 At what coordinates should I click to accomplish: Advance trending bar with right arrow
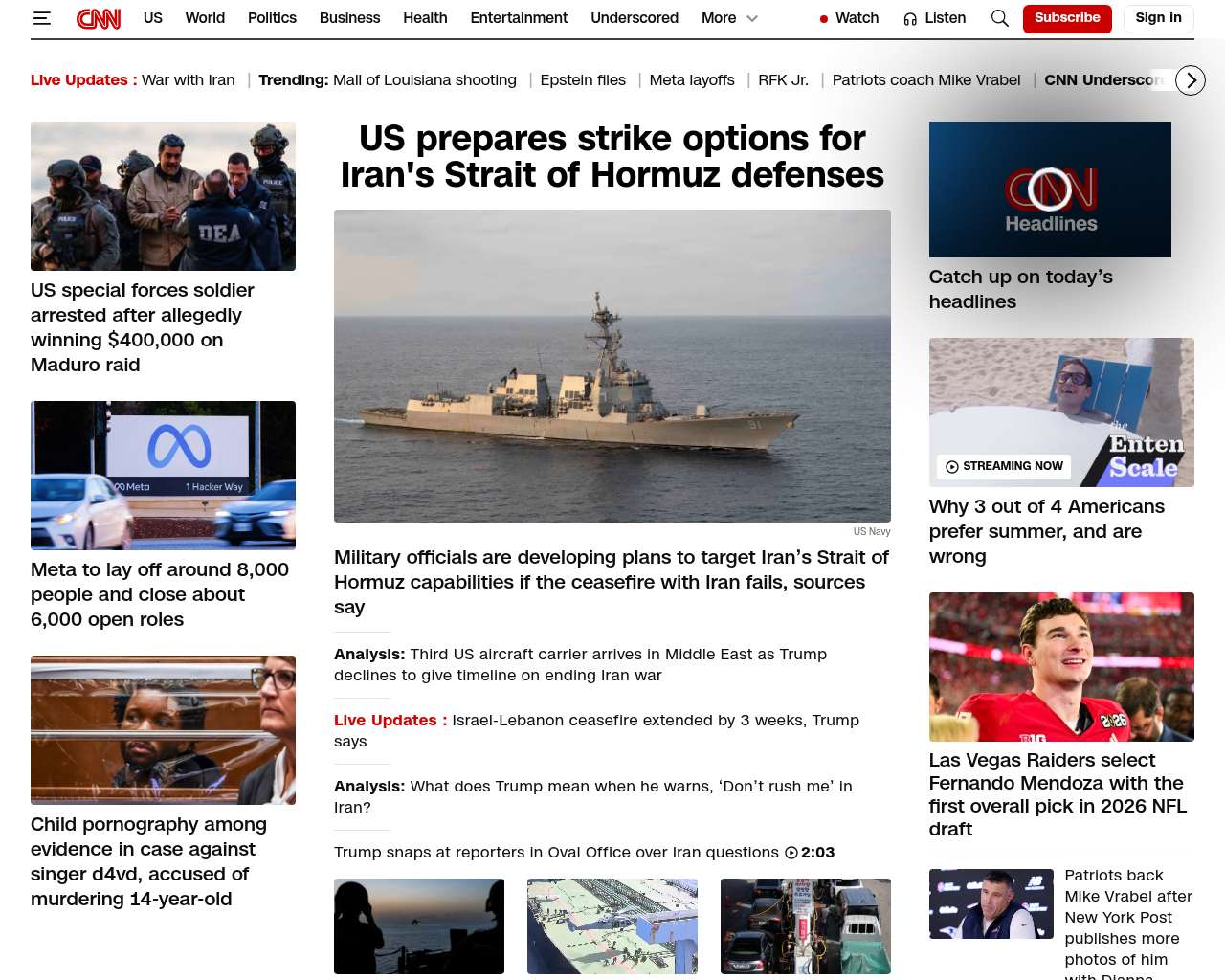click(1191, 80)
